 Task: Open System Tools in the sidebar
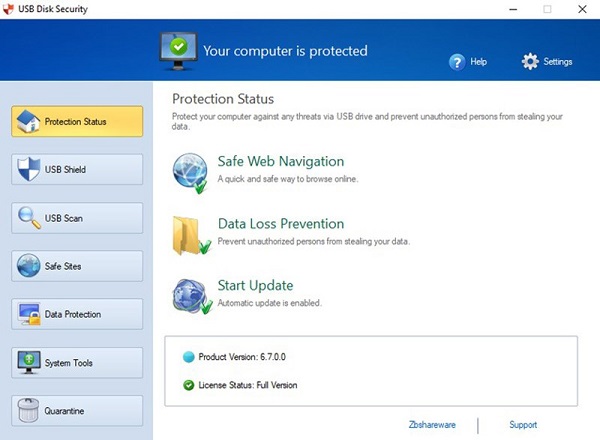point(77,363)
